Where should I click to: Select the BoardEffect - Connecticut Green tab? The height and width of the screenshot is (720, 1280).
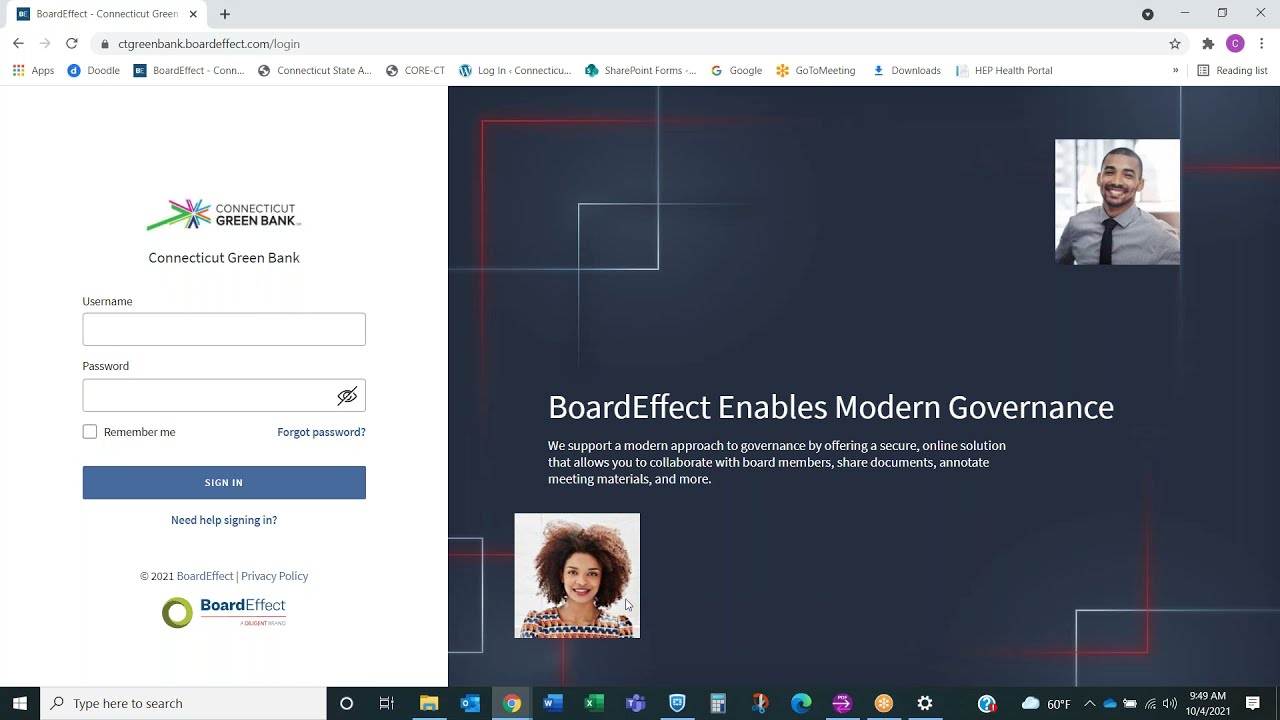(105, 14)
